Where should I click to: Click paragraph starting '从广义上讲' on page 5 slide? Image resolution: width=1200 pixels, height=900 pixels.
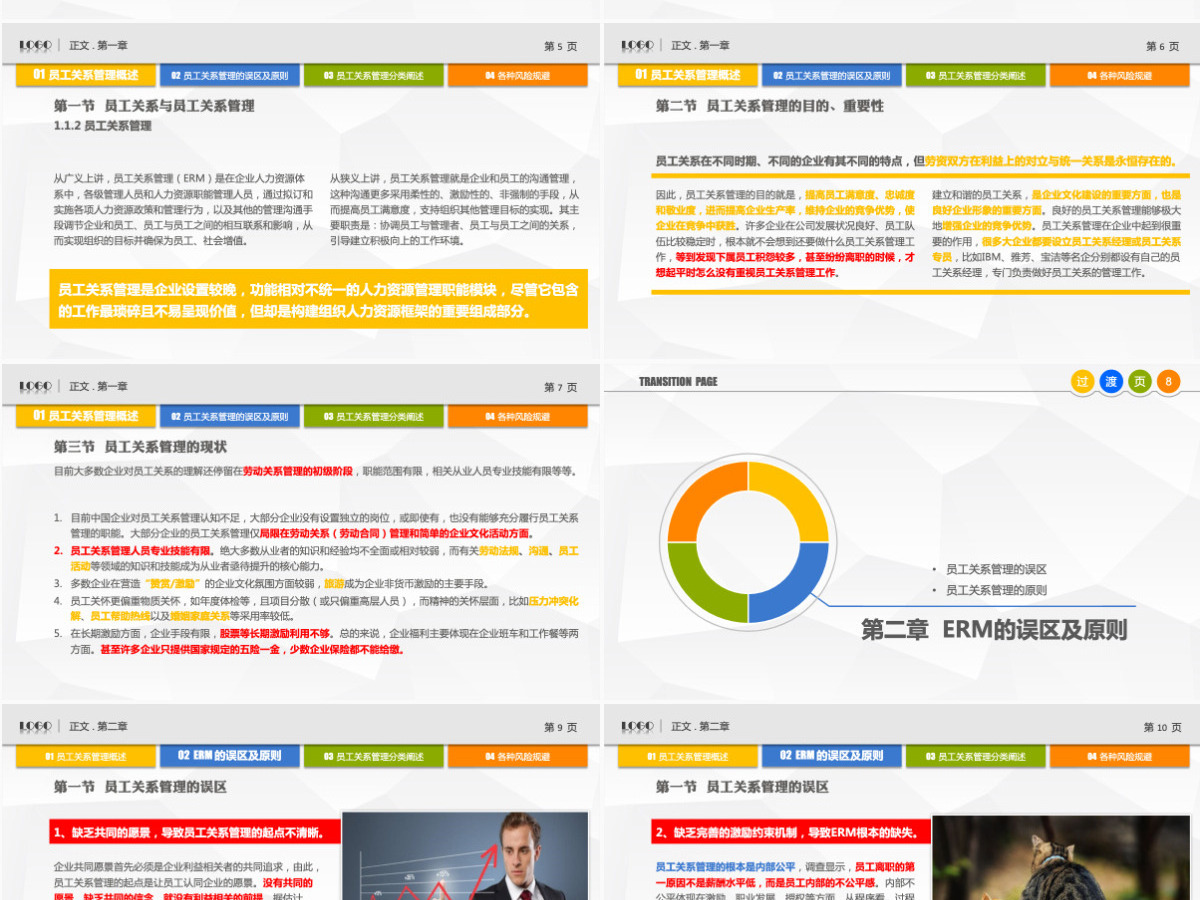183,209
